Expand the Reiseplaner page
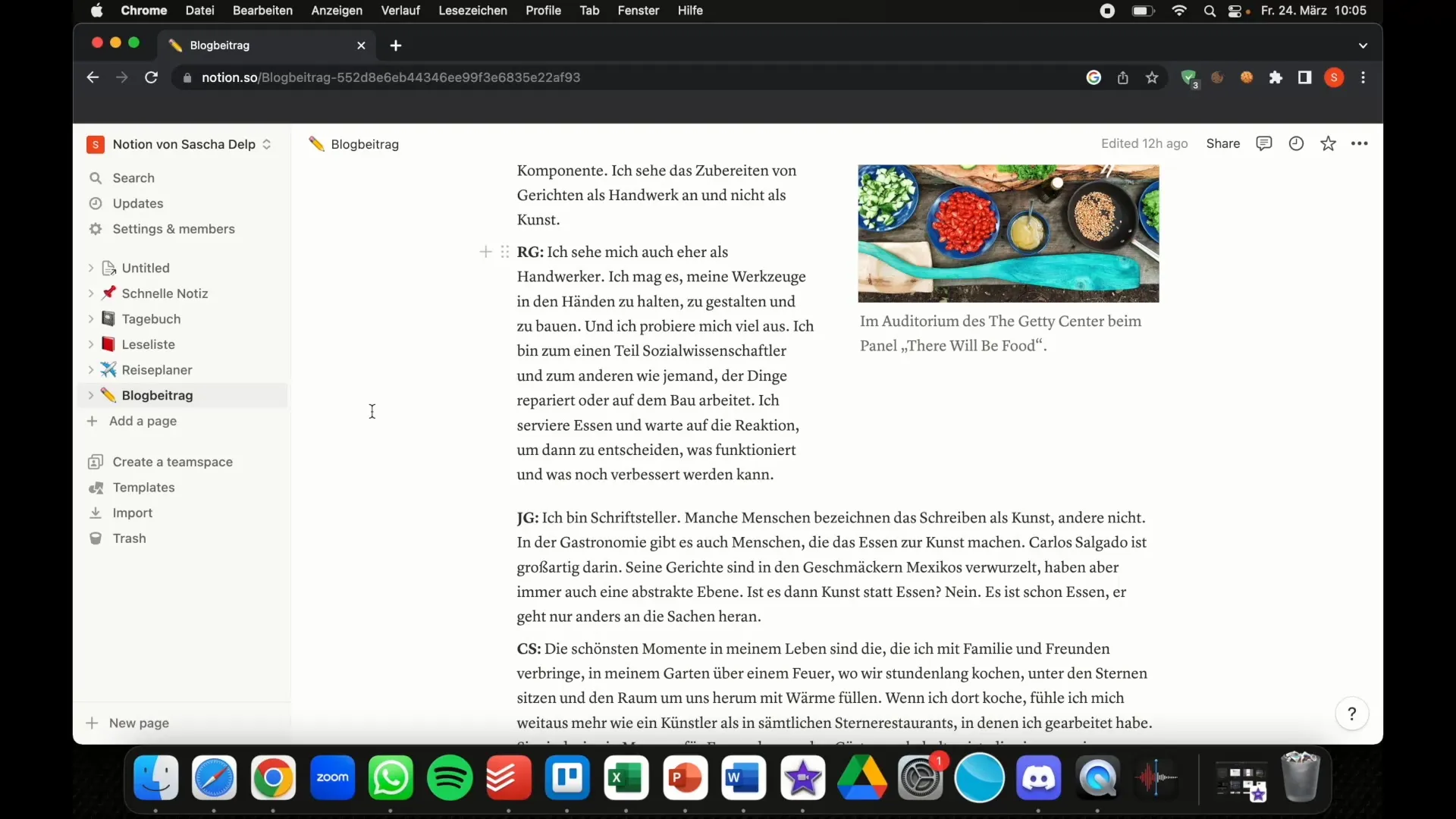1456x819 pixels. coord(90,369)
